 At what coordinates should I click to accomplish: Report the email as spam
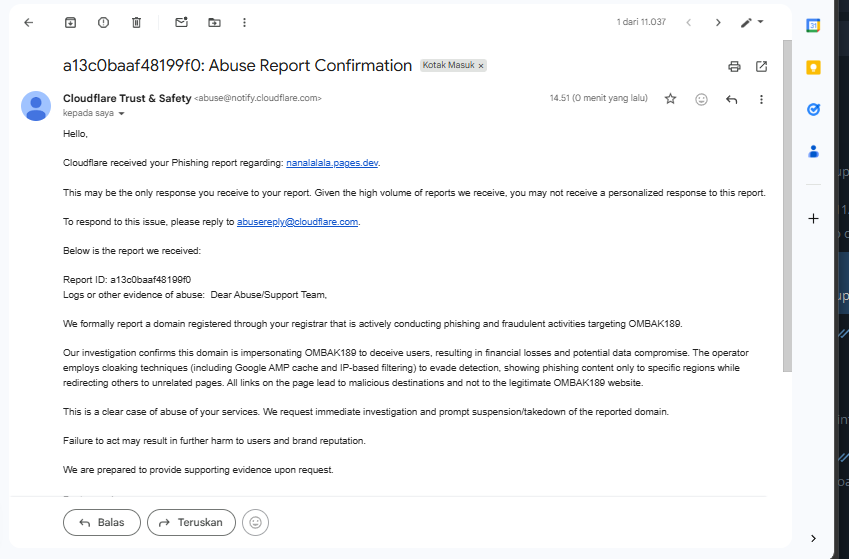(104, 22)
